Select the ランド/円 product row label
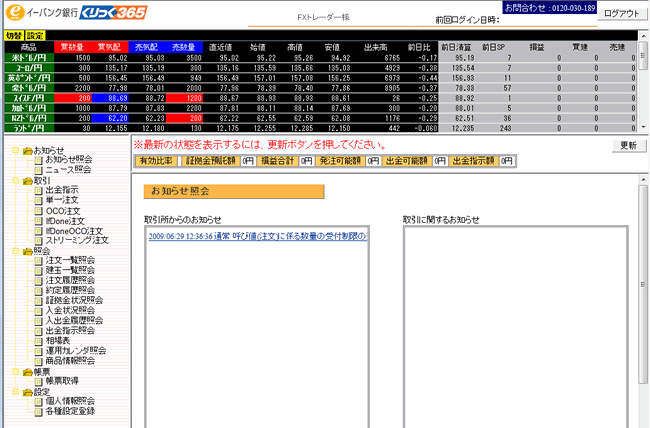Image resolution: width=650 pixels, height=428 pixels. coord(29,128)
